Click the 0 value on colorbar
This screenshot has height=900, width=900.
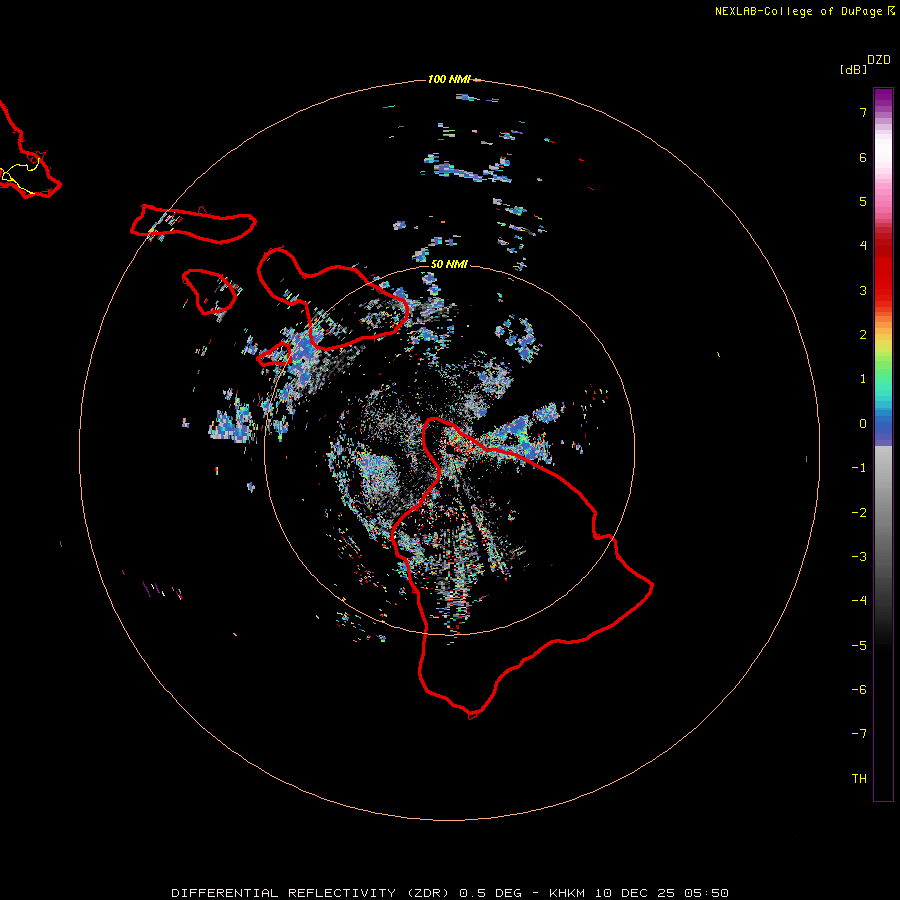(863, 424)
